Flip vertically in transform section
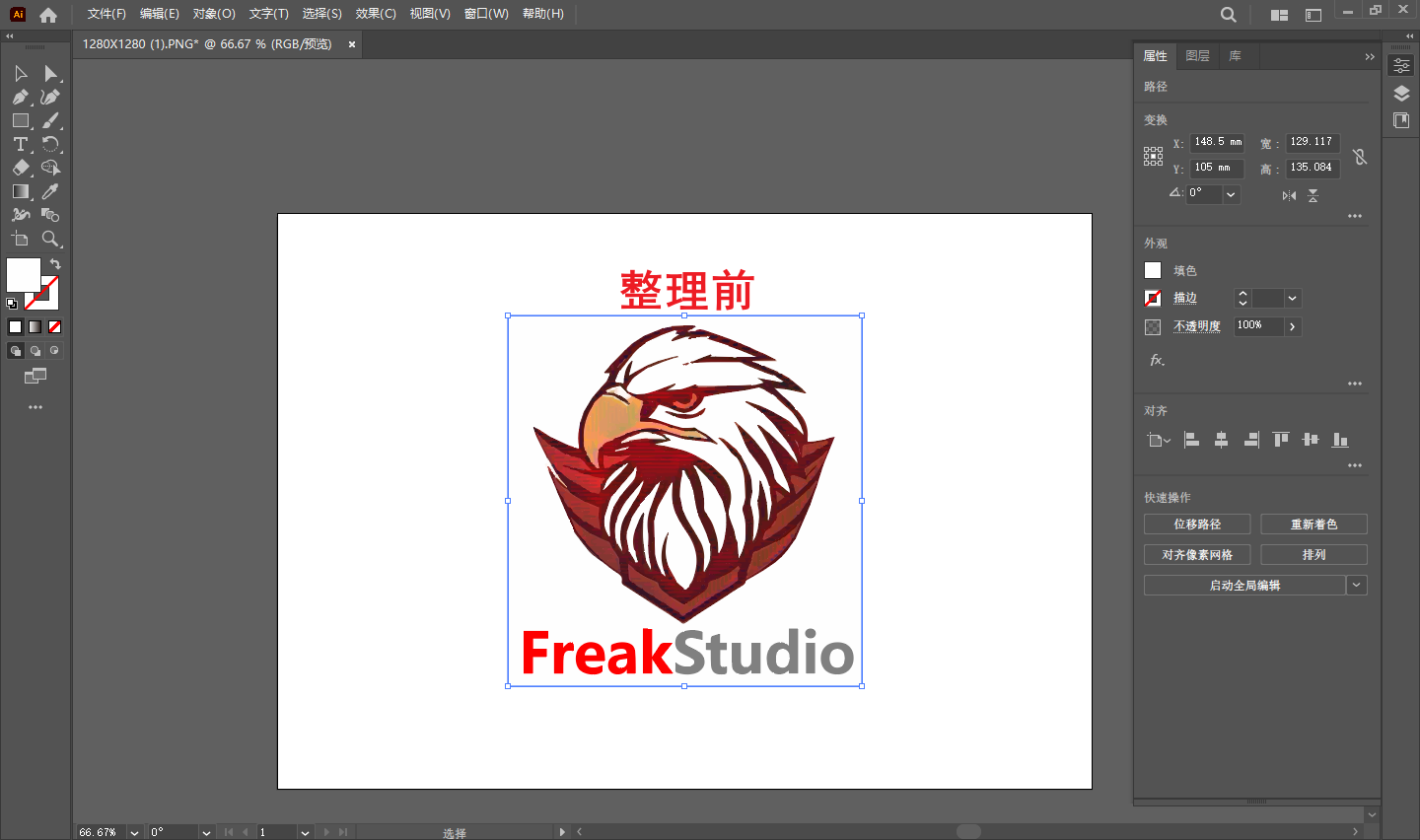The image size is (1420, 840). 1313,195
